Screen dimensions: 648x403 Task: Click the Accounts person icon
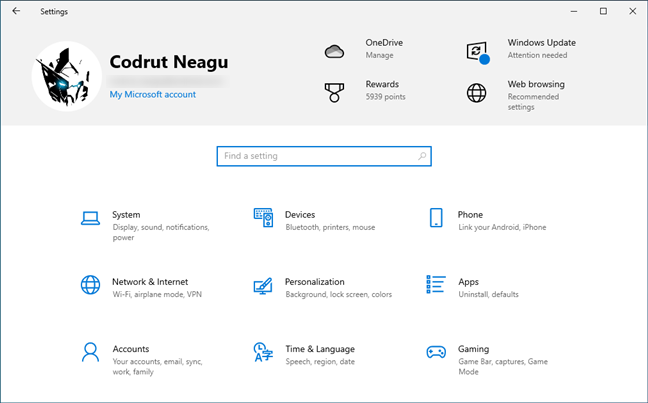[90, 352]
